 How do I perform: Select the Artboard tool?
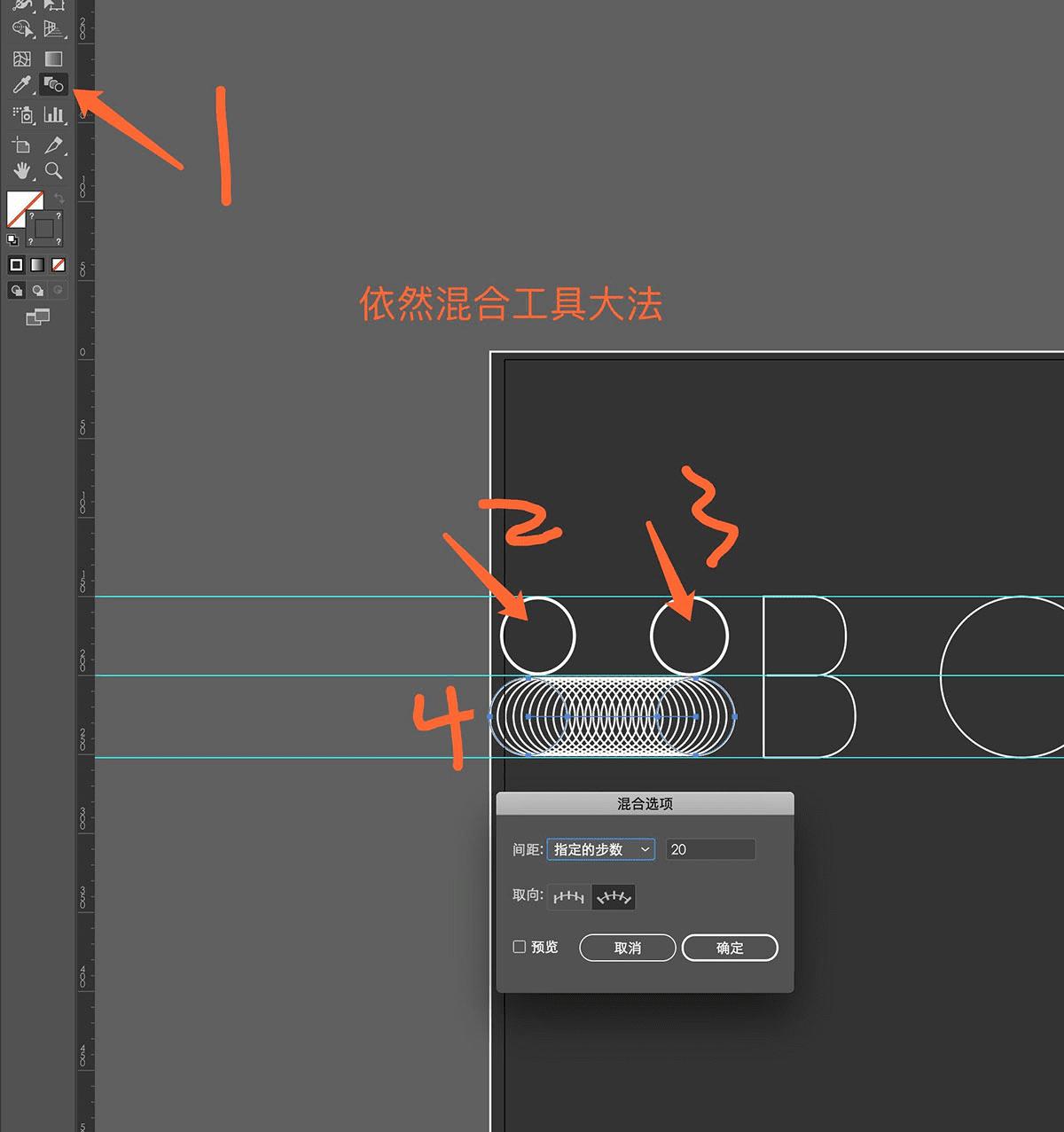pyautogui.click(x=22, y=144)
